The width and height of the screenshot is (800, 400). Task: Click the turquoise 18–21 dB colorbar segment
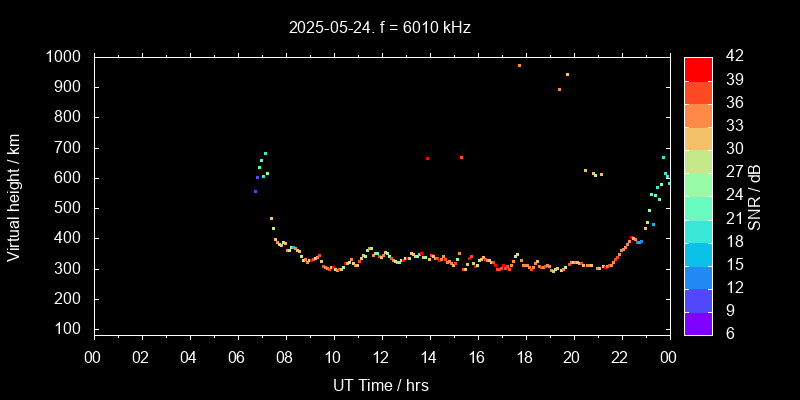698,230
